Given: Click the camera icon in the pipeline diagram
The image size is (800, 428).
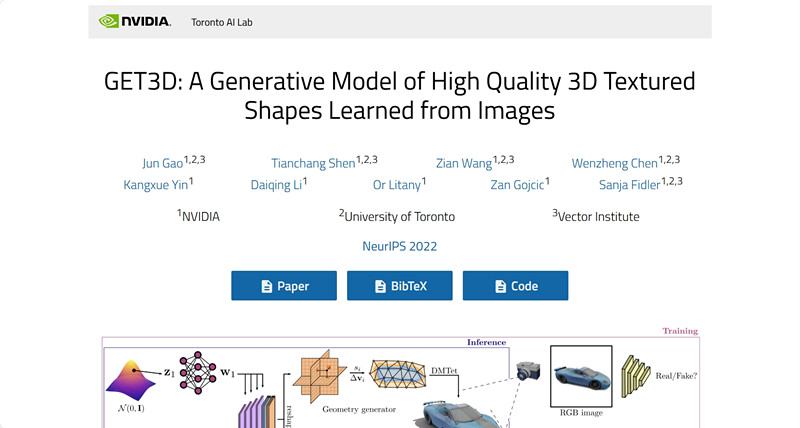Looking at the screenshot, I should 528,370.
